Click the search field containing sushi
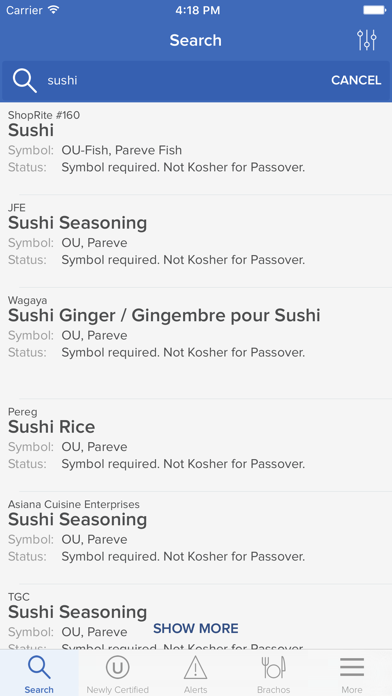 click(x=186, y=80)
